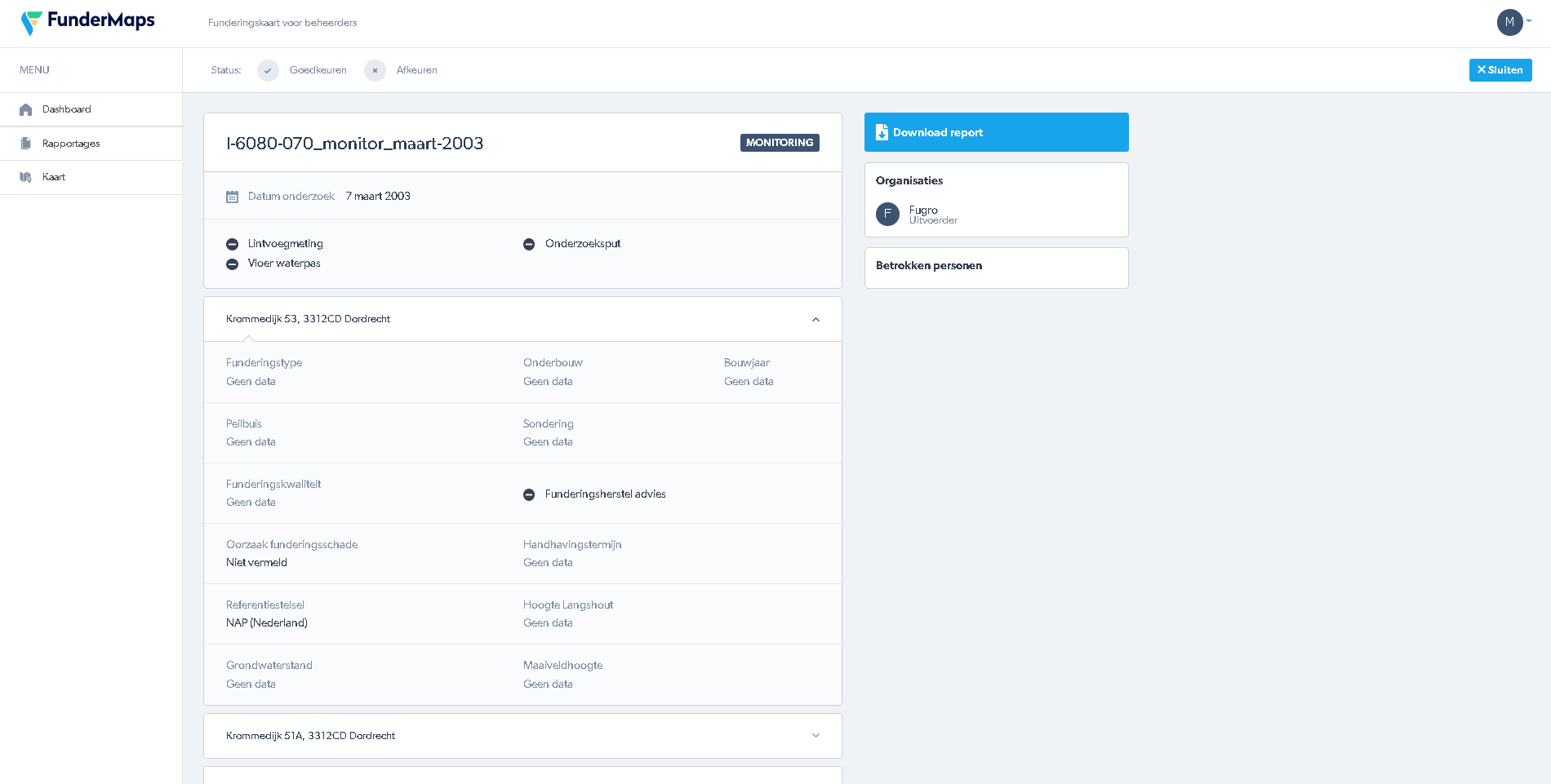Click the Funderingsherstel advies minus indicator
This screenshot has width=1551, height=784.
point(529,494)
